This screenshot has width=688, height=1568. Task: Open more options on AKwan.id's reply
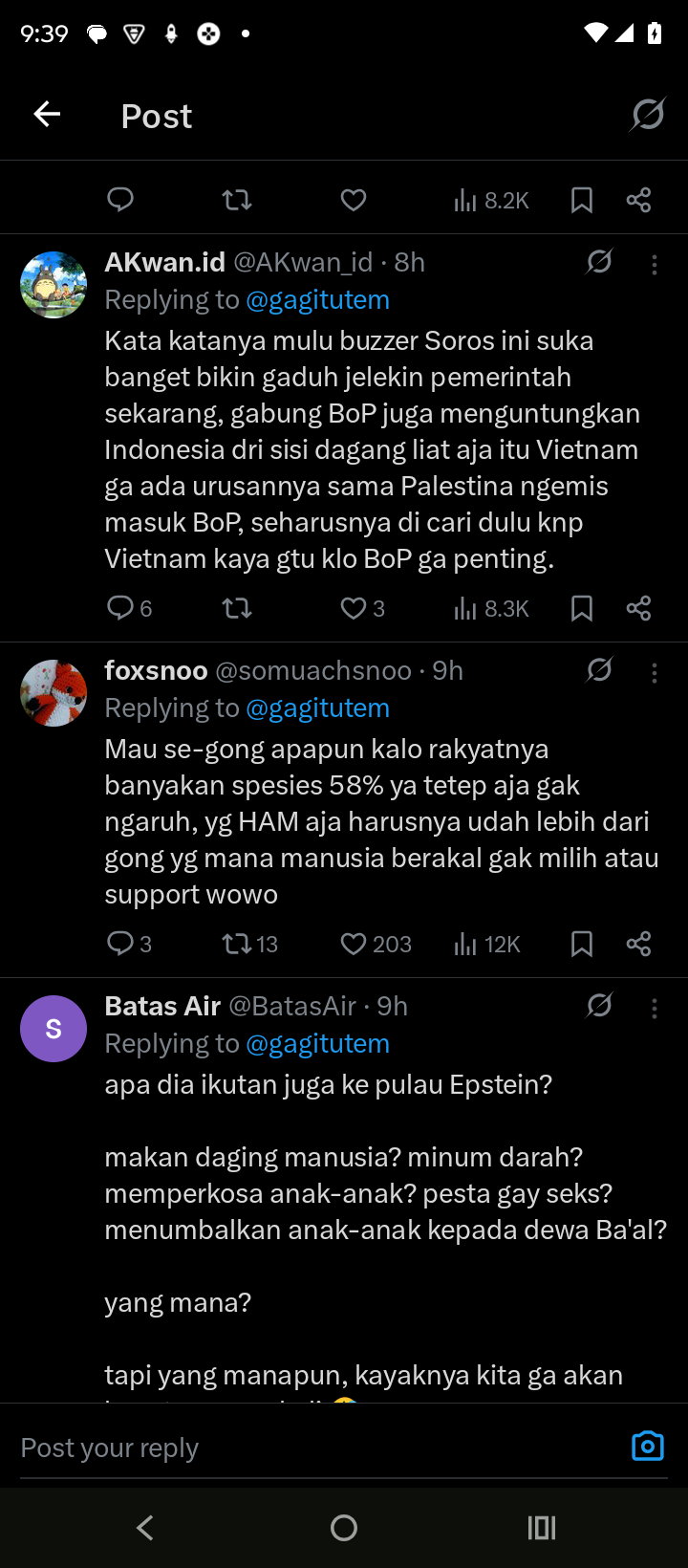coord(655,265)
